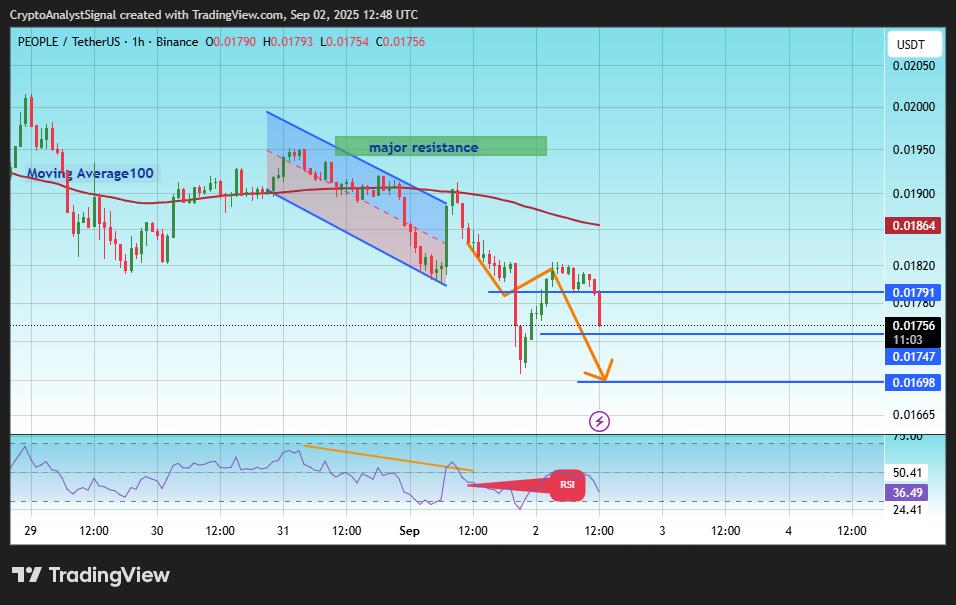The image size is (956, 605).
Task: Click the purple lightning bolt event icon
Action: 599,421
